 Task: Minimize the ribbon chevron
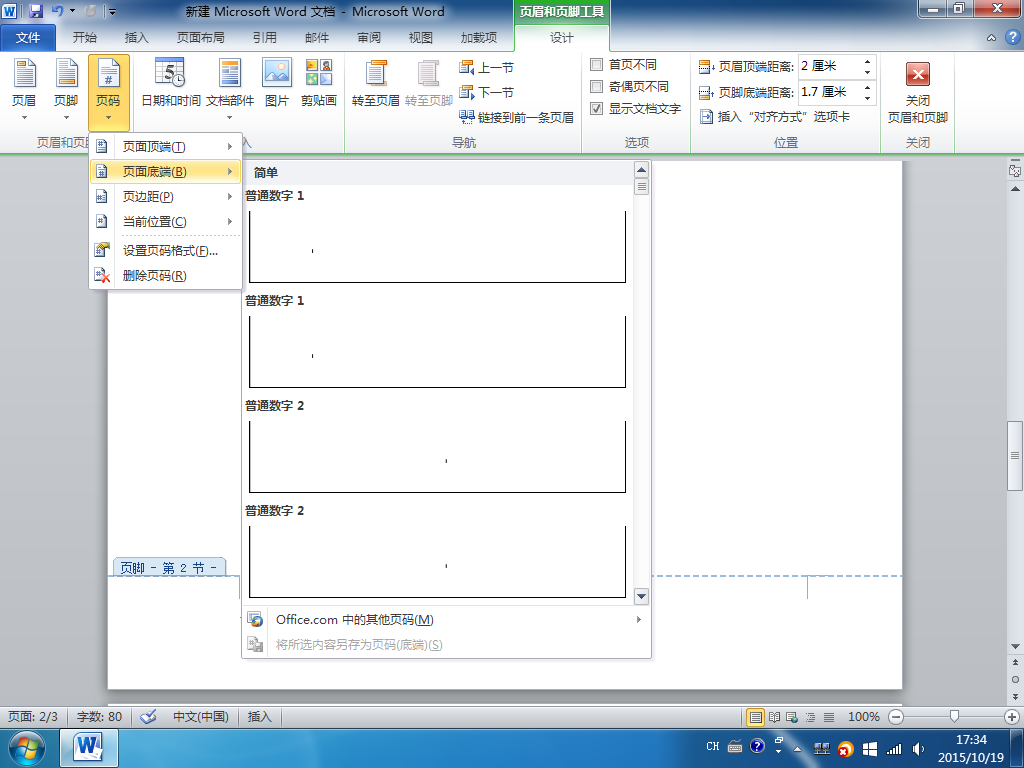(991, 38)
